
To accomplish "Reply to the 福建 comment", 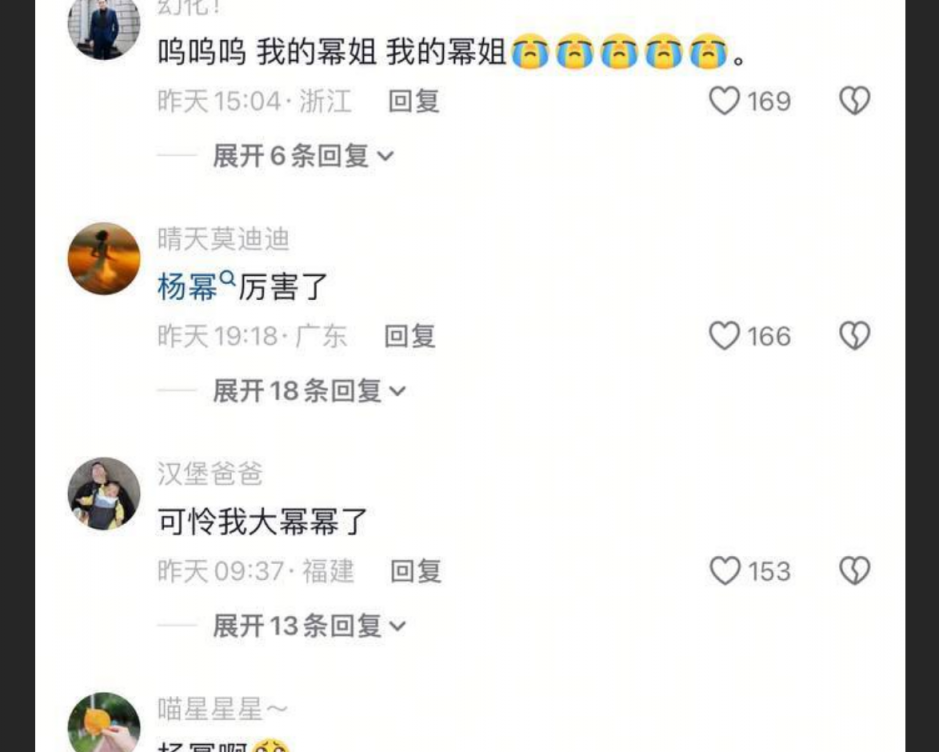I will 416,571.
